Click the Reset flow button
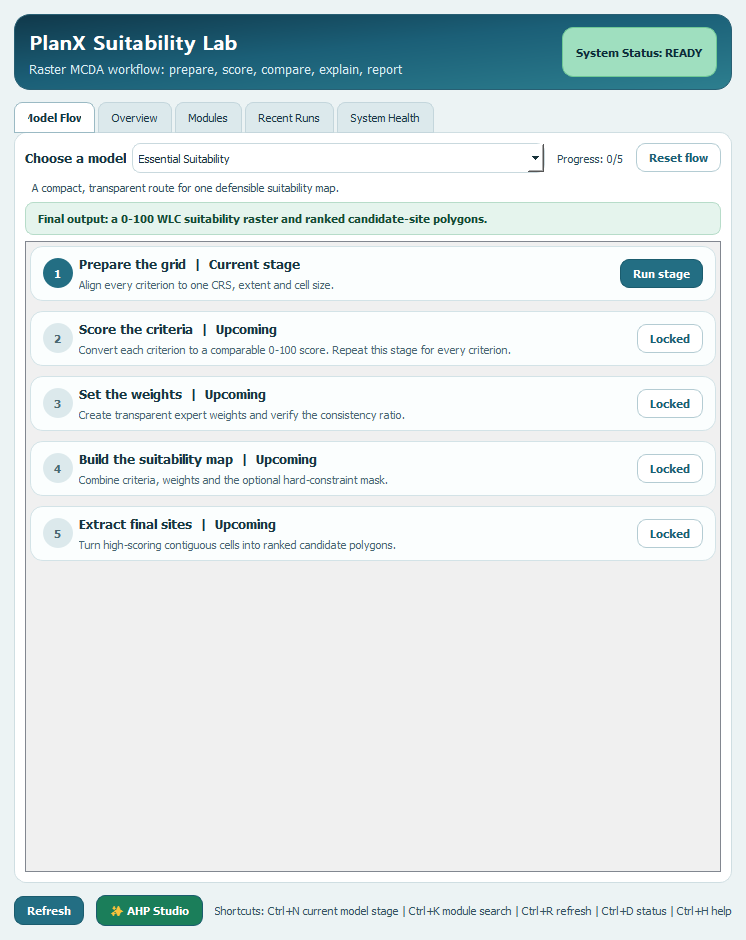Screen dimensions: 746x940 [x=678, y=158]
